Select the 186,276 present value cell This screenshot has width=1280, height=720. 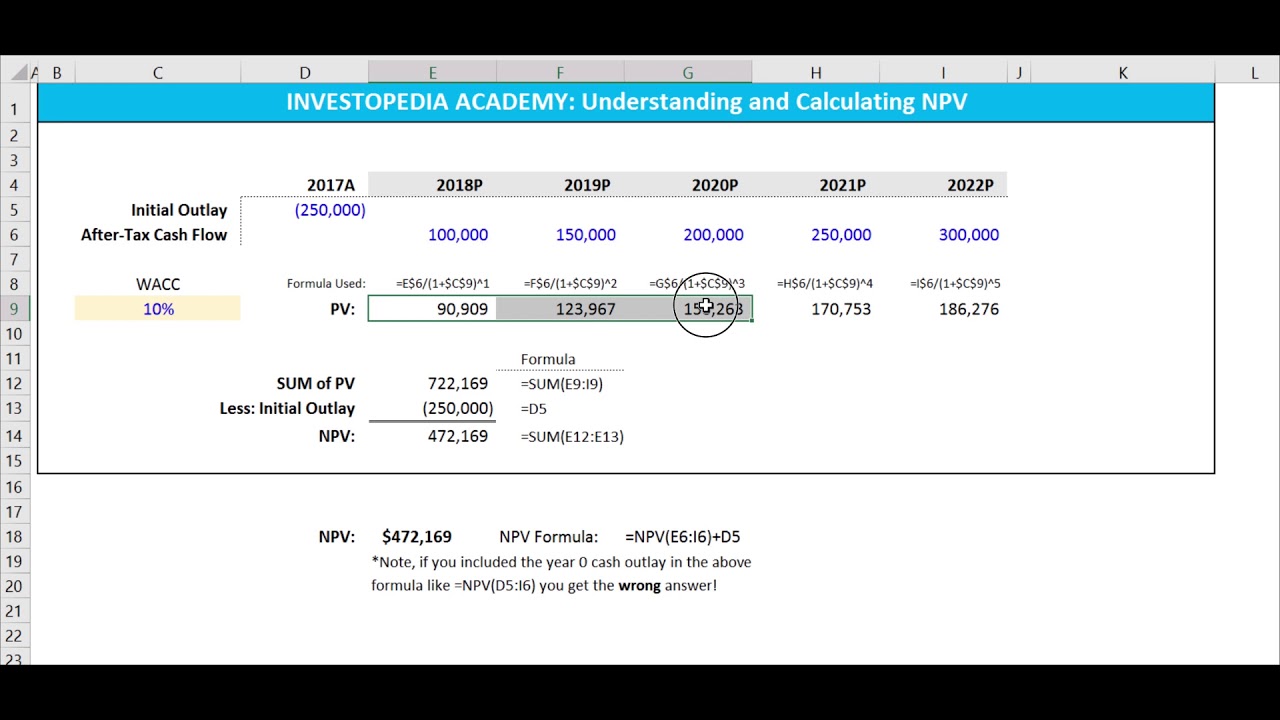click(x=944, y=309)
